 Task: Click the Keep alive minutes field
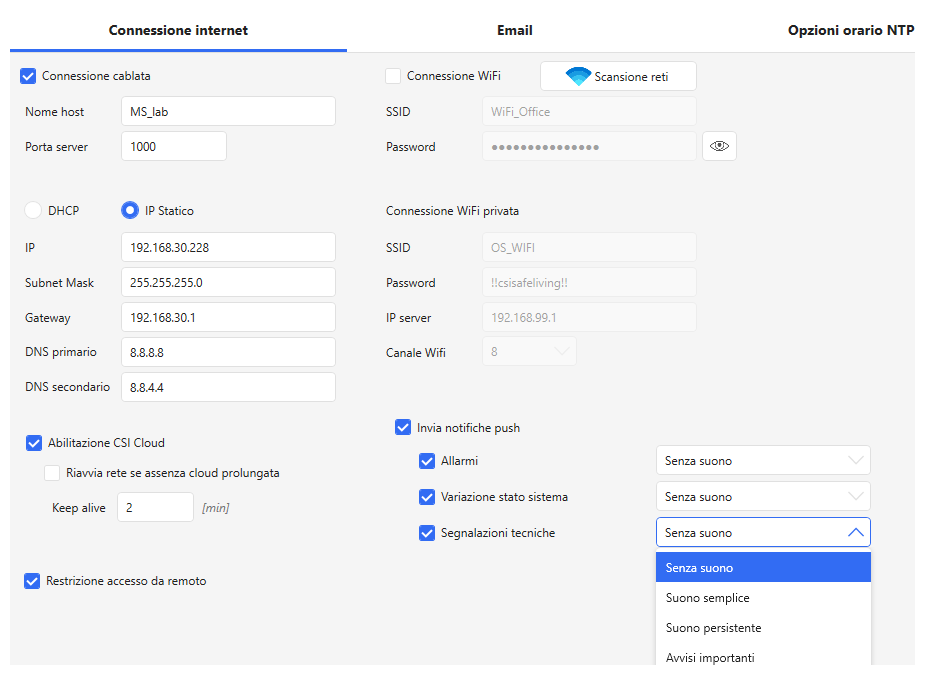click(x=155, y=508)
